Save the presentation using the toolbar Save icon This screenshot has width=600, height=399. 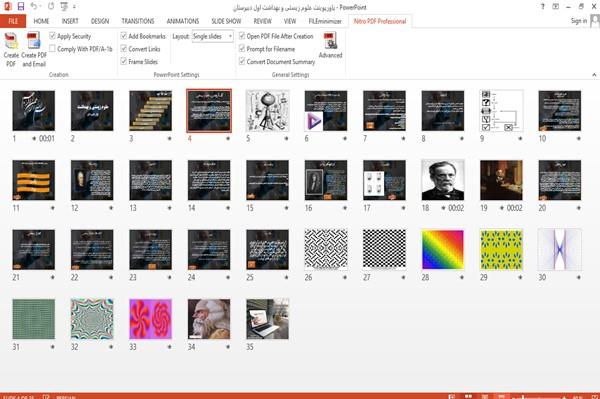(x=21, y=7)
